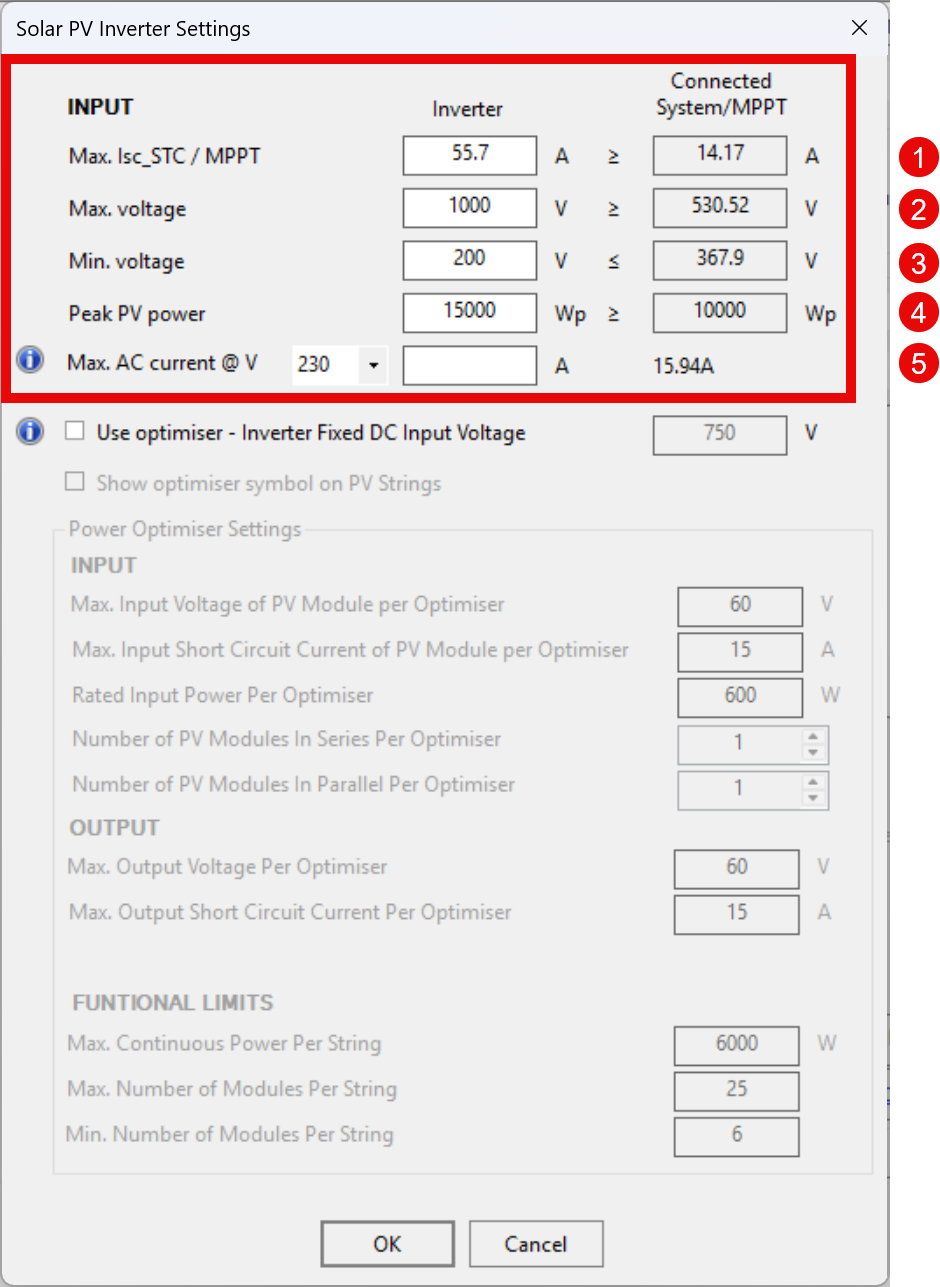Click the Solar PV Inverter Settings title
Image resolution: width=940 pixels, height=1287 pixels.
(133, 29)
